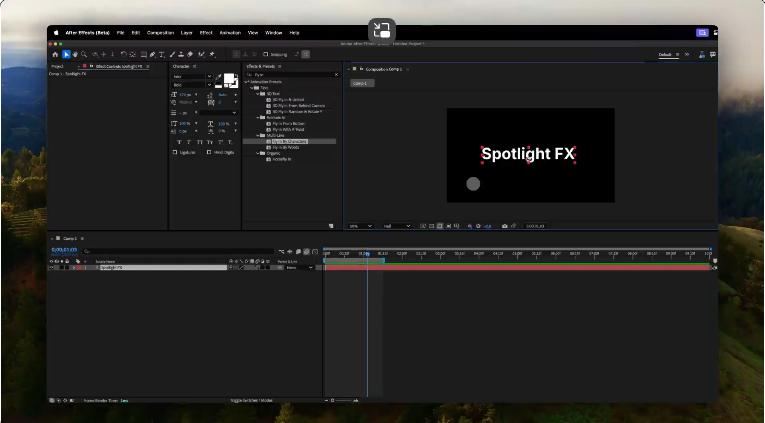This screenshot has height=423, width=765.
Task: Collapse the 3D Text folder
Action: 258,94
